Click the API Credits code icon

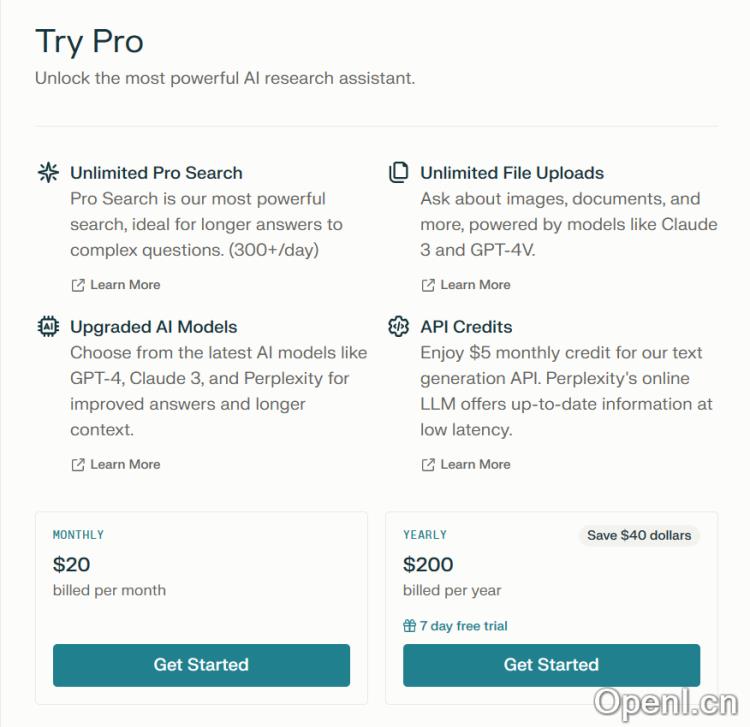(398, 327)
